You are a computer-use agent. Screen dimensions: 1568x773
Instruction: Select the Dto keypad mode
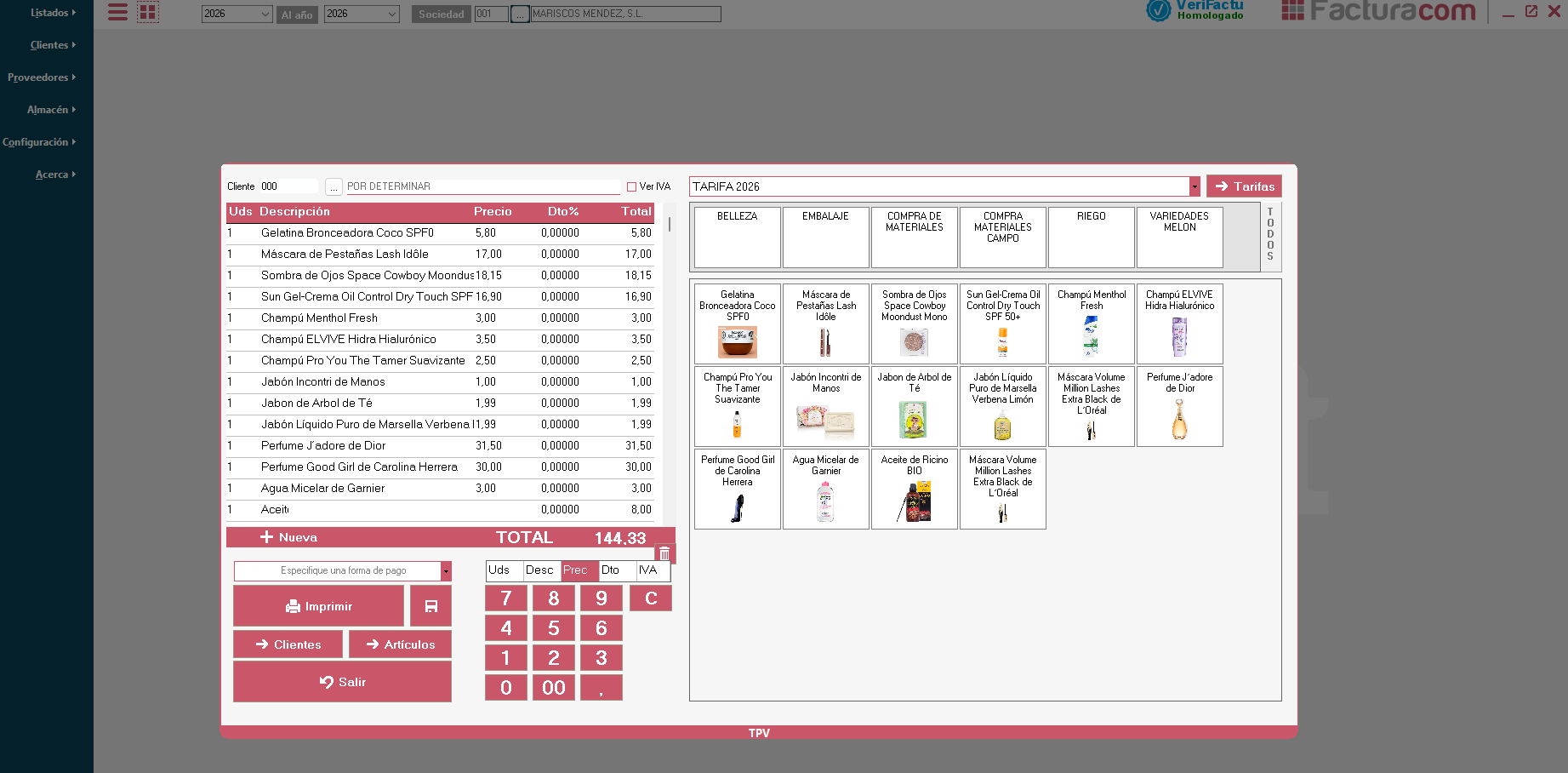tap(618, 570)
